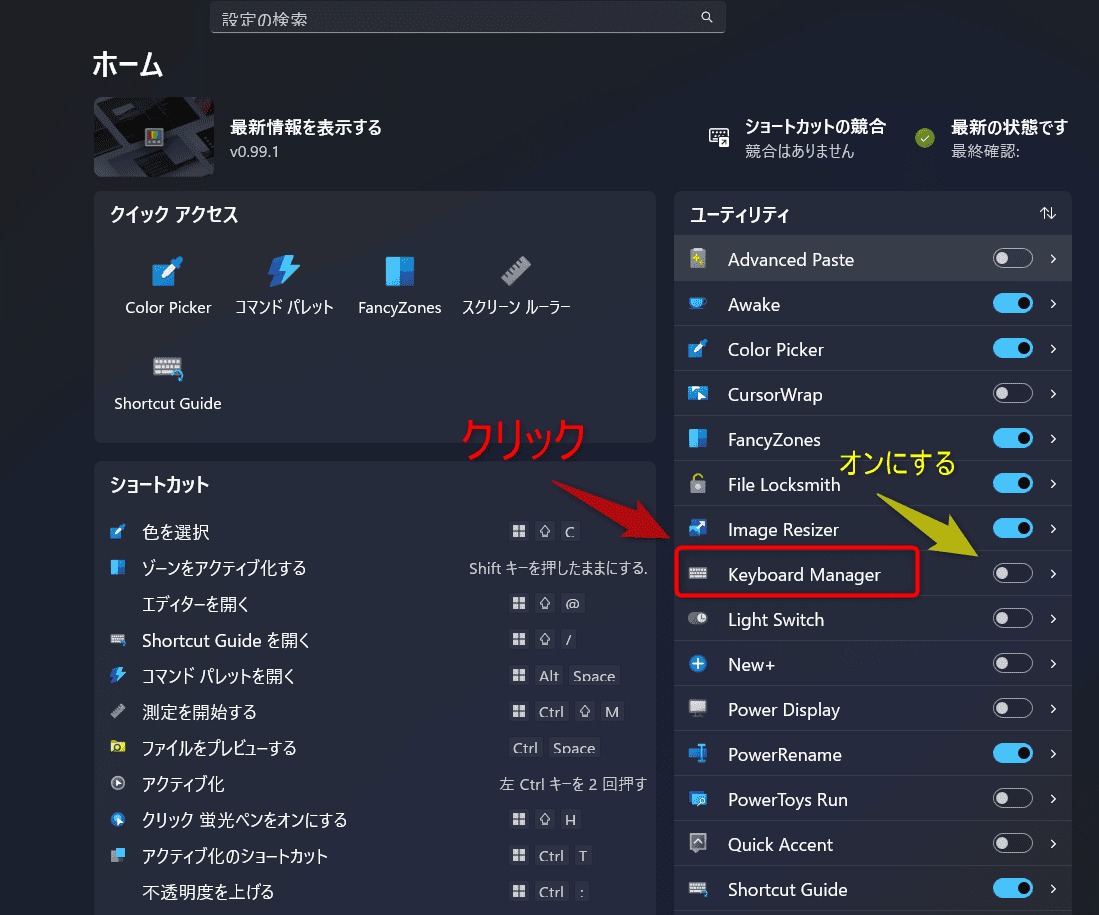This screenshot has width=1099, height=915.
Task: Click the mouse highlighter shortcut icon
Action: [118, 819]
